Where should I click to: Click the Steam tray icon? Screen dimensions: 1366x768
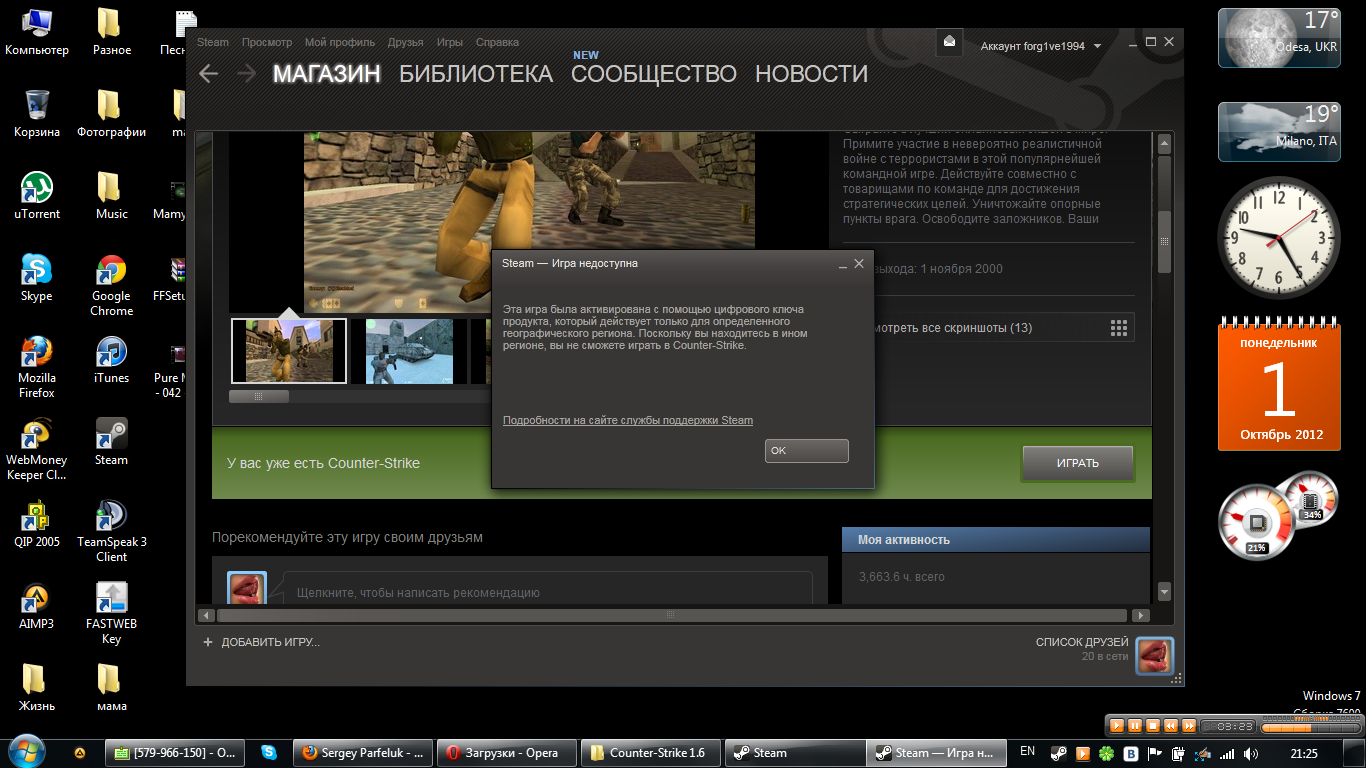tap(1058, 753)
